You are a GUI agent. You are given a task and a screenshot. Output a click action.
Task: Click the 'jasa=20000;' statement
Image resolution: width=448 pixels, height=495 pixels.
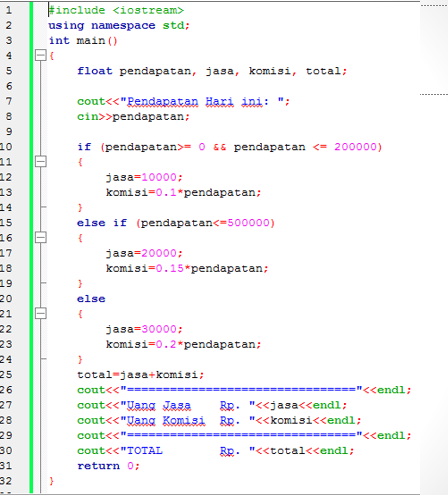[x=144, y=253]
